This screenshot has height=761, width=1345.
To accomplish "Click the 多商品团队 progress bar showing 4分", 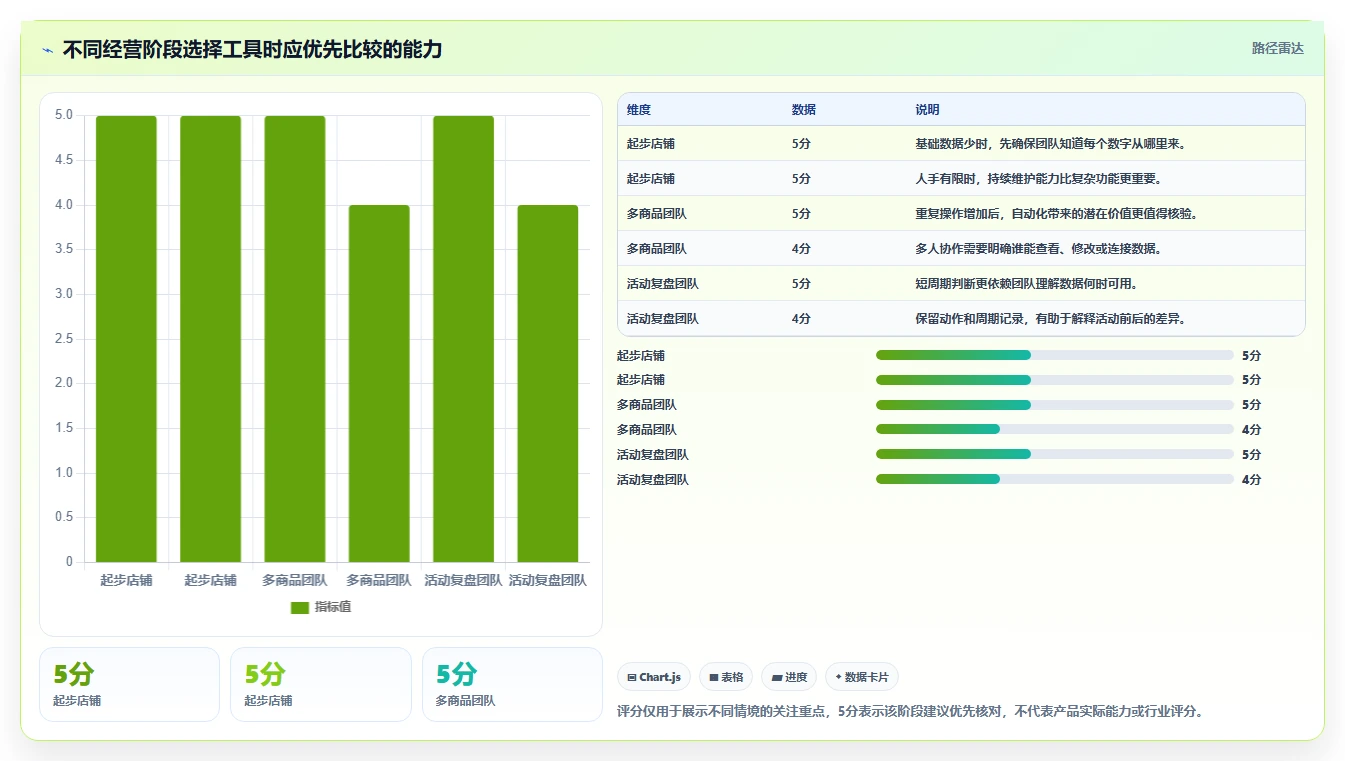I will [1055, 430].
